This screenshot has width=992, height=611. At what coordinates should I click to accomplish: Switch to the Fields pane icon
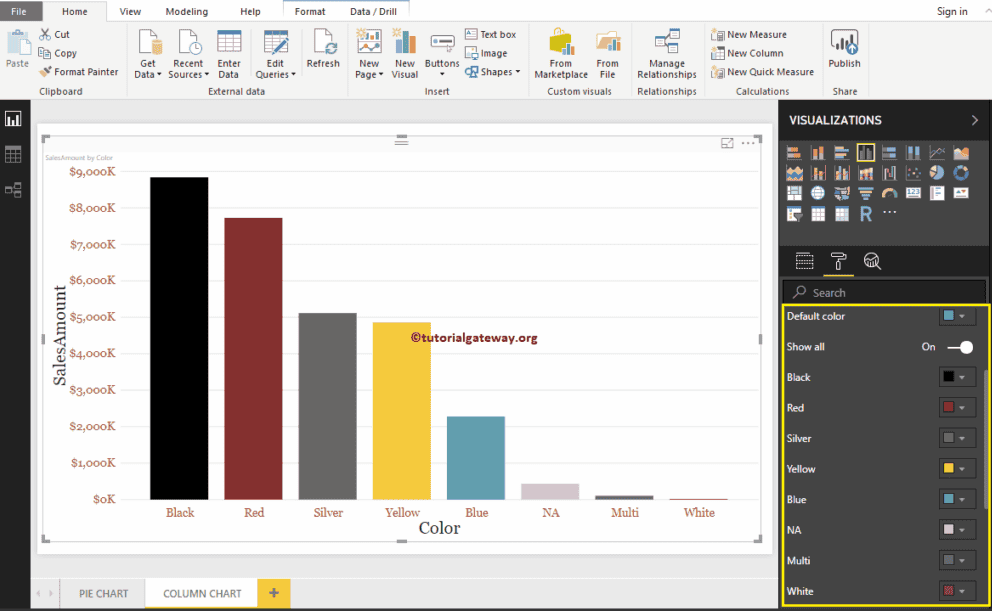click(x=805, y=261)
